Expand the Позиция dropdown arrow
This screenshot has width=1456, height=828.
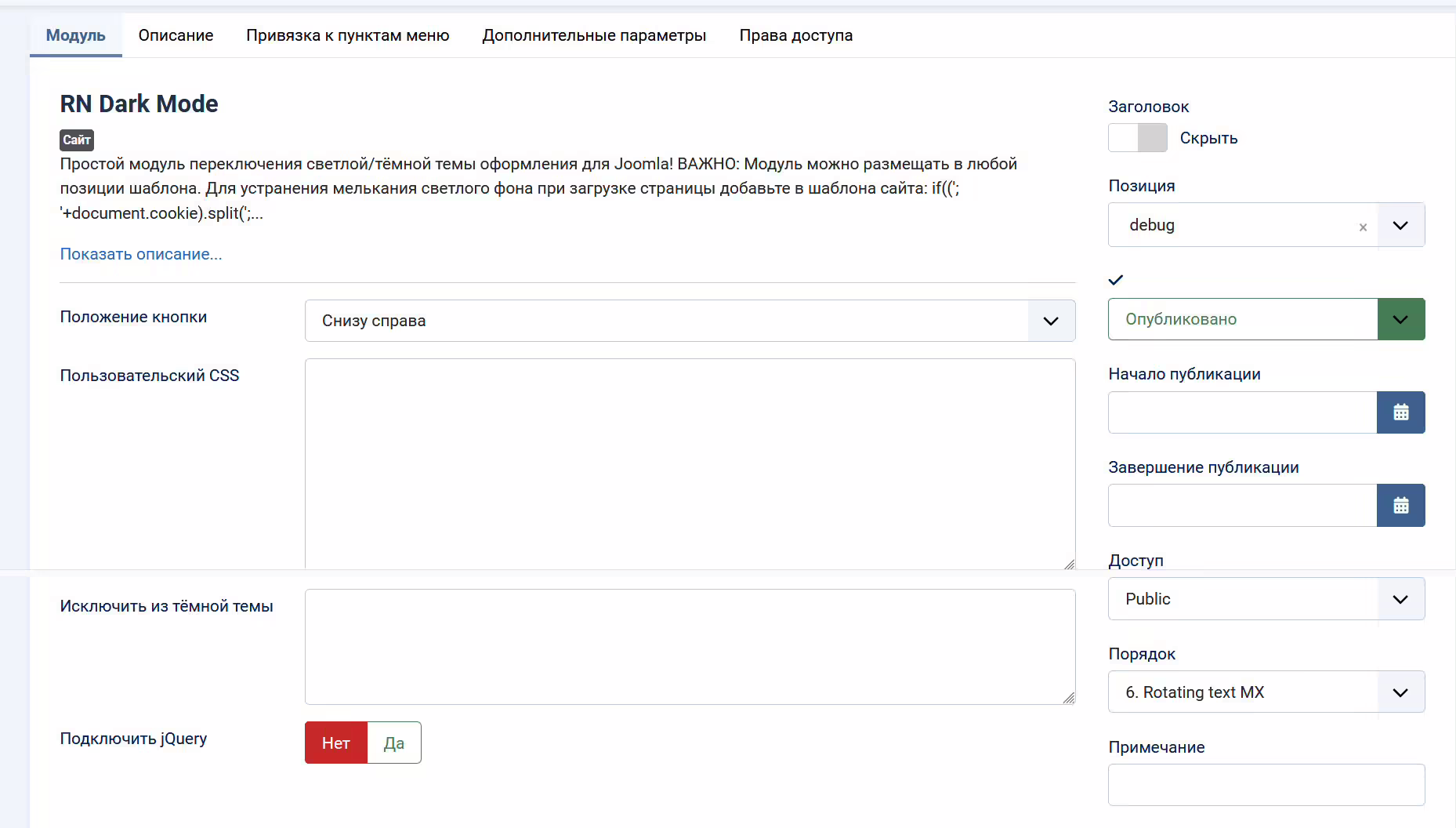click(1400, 225)
